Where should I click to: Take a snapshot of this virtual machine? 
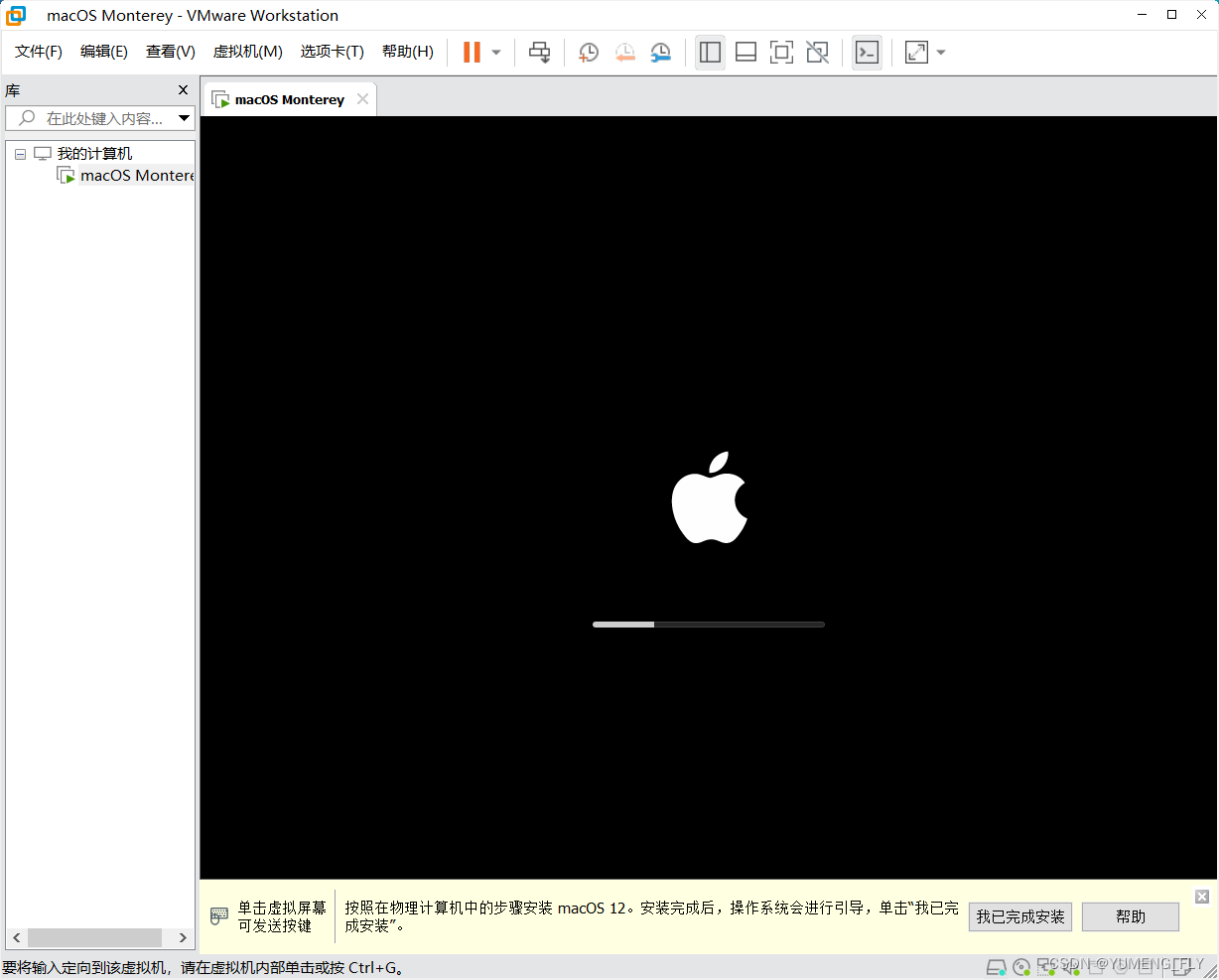point(589,53)
